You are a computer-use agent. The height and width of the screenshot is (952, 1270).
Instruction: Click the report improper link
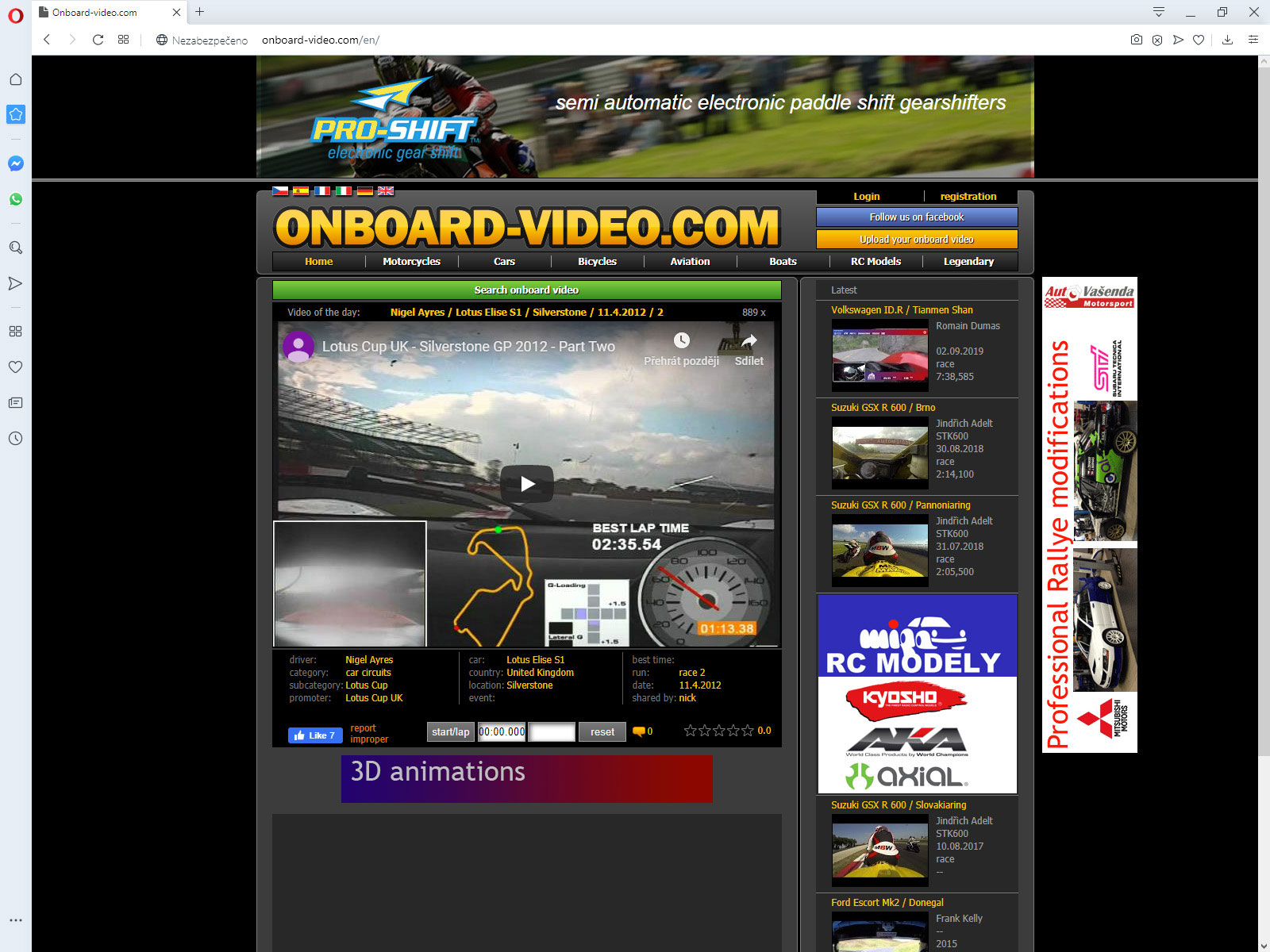(x=369, y=734)
